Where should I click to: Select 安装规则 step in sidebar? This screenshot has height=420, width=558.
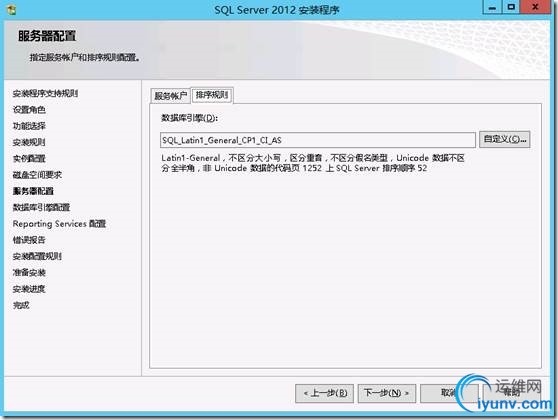tap(29, 142)
